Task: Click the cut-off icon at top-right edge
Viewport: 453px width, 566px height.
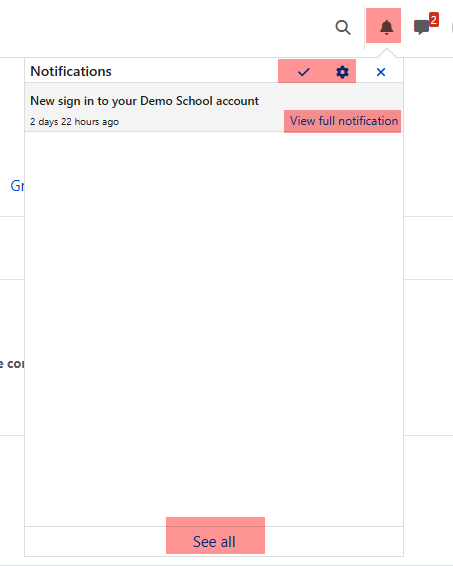Action: click(452, 27)
